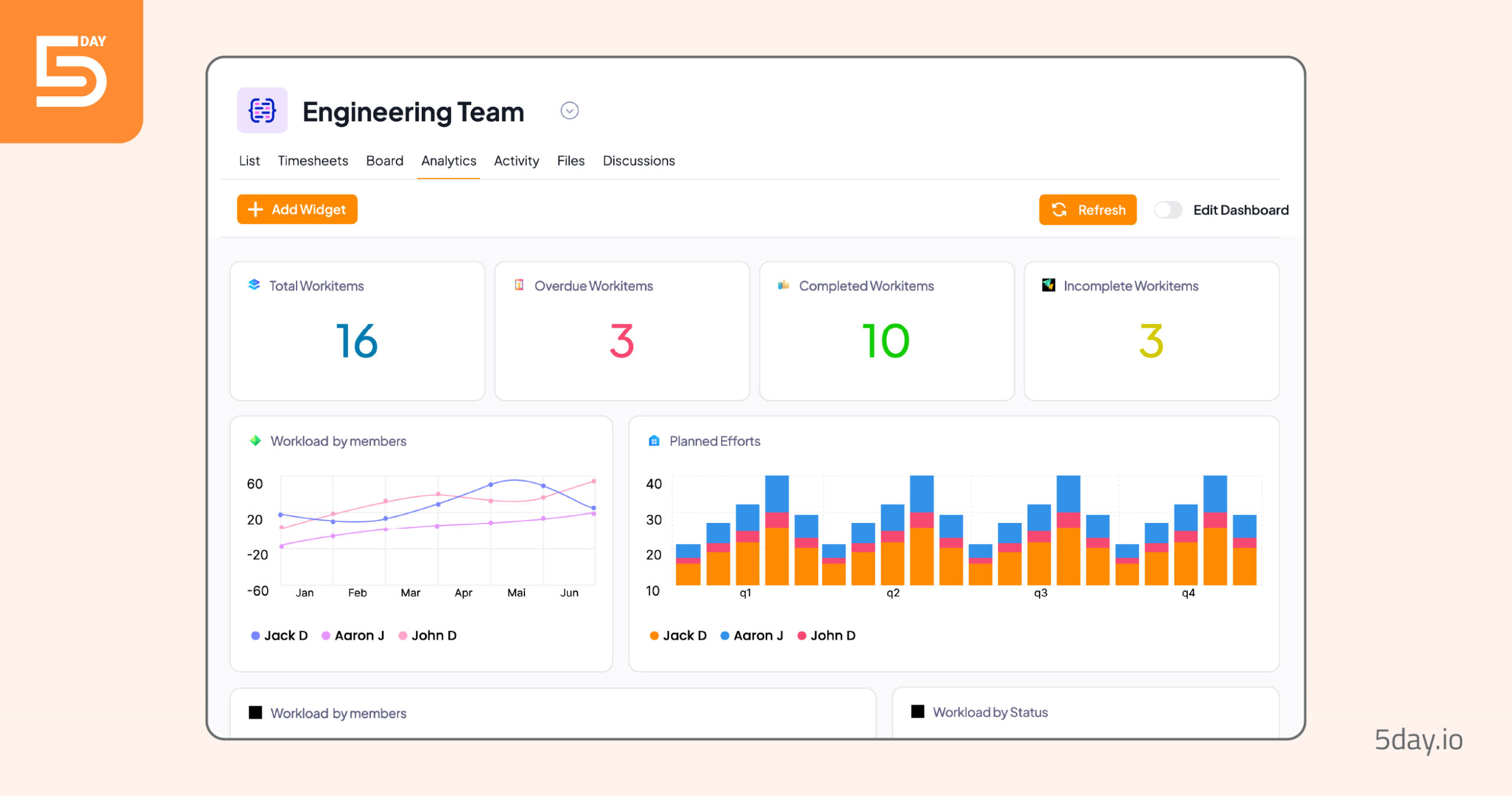
Task: Click the q4 label in Planned Efforts
Action: coord(1188,593)
